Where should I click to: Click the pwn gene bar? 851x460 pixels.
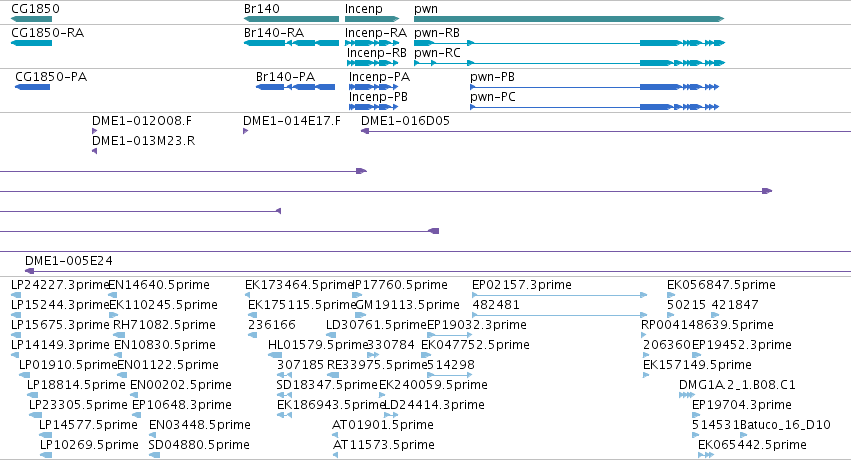569,19
